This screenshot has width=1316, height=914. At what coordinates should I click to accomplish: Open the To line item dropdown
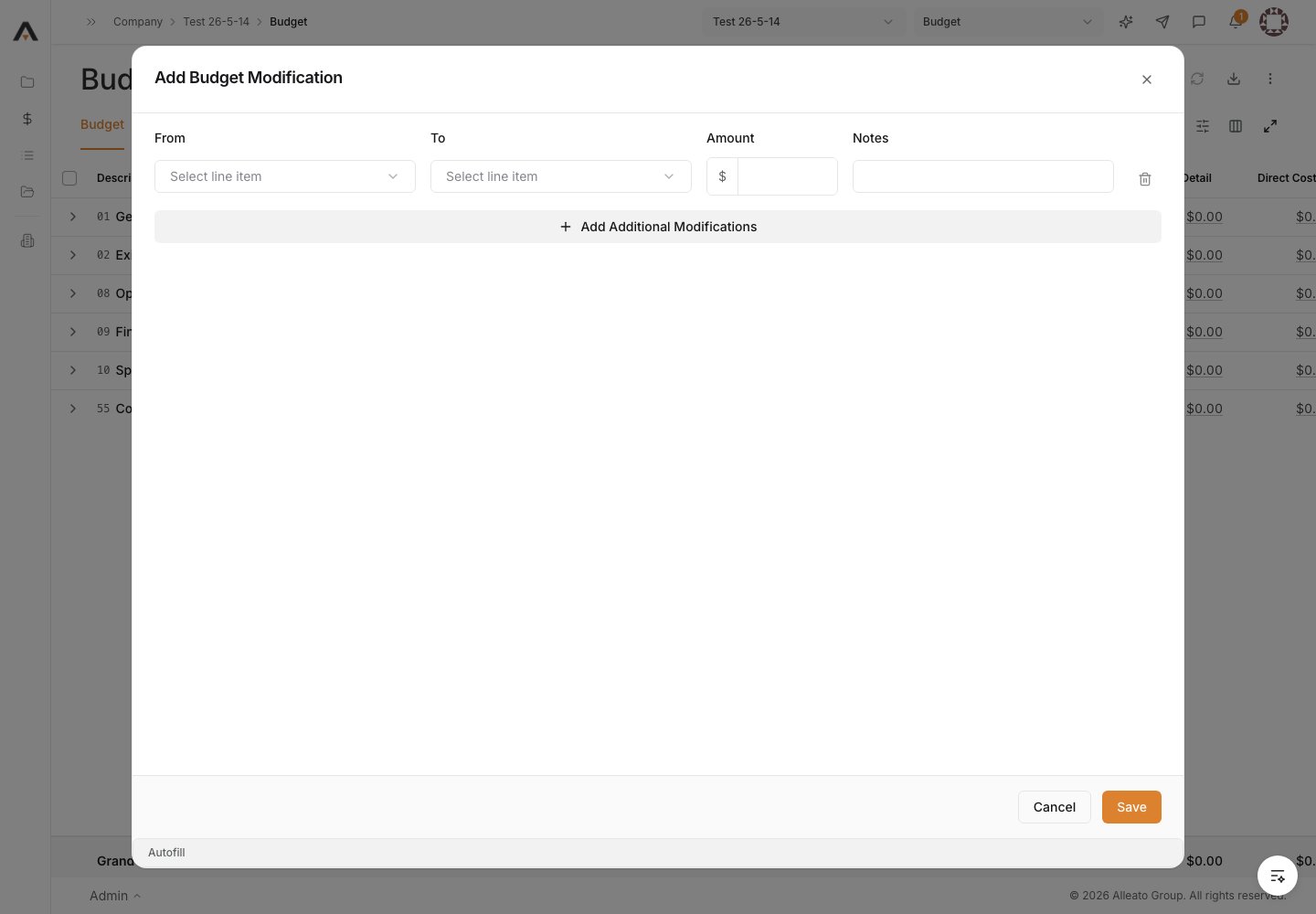pyautogui.click(x=561, y=176)
